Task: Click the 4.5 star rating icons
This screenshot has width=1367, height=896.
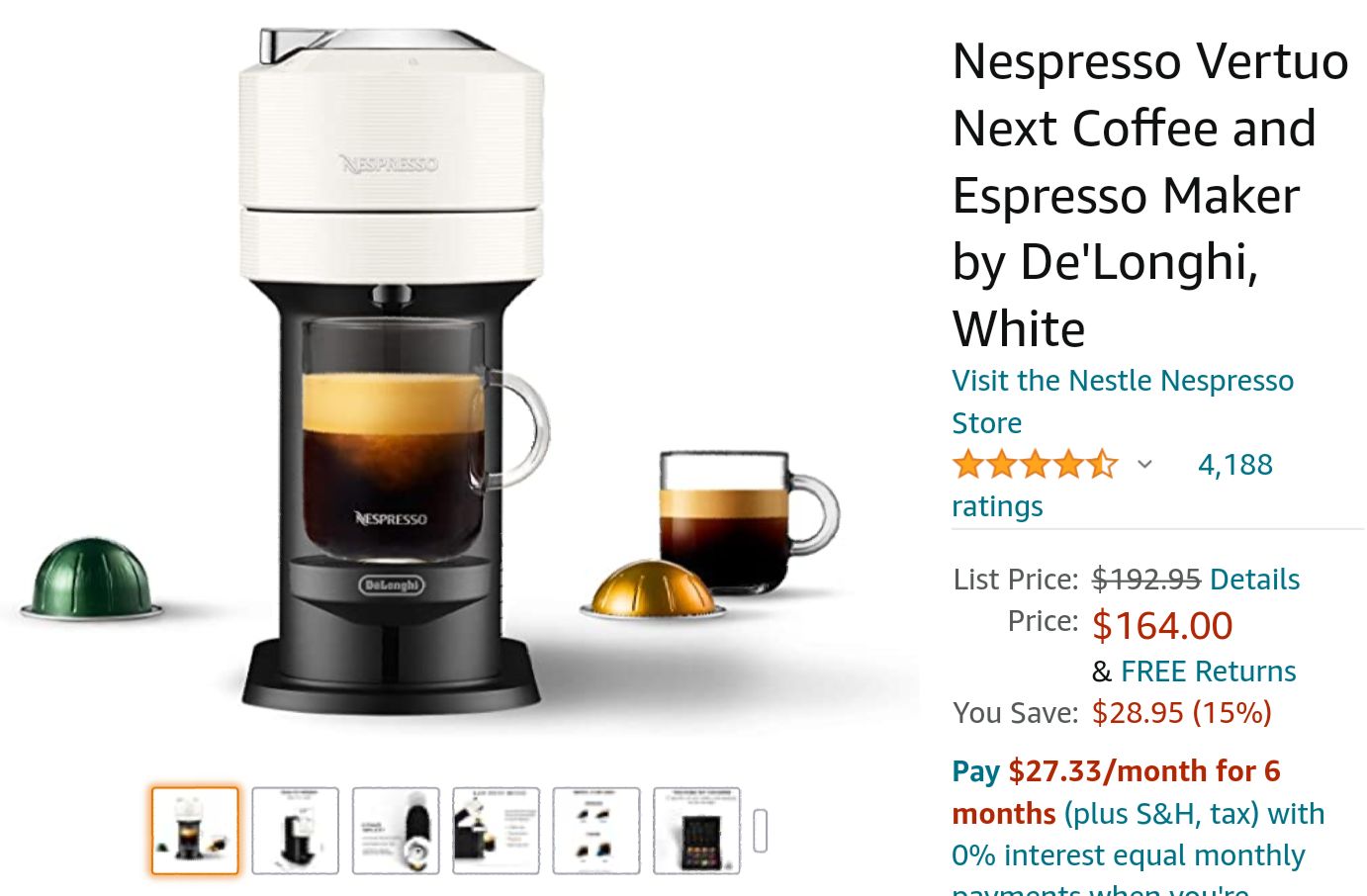Action: pyautogui.click(x=1035, y=464)
